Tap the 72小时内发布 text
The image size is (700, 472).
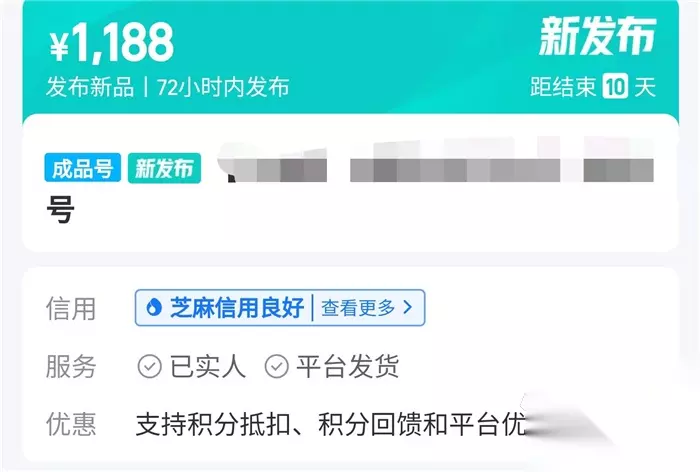click(x=223, y=87)
